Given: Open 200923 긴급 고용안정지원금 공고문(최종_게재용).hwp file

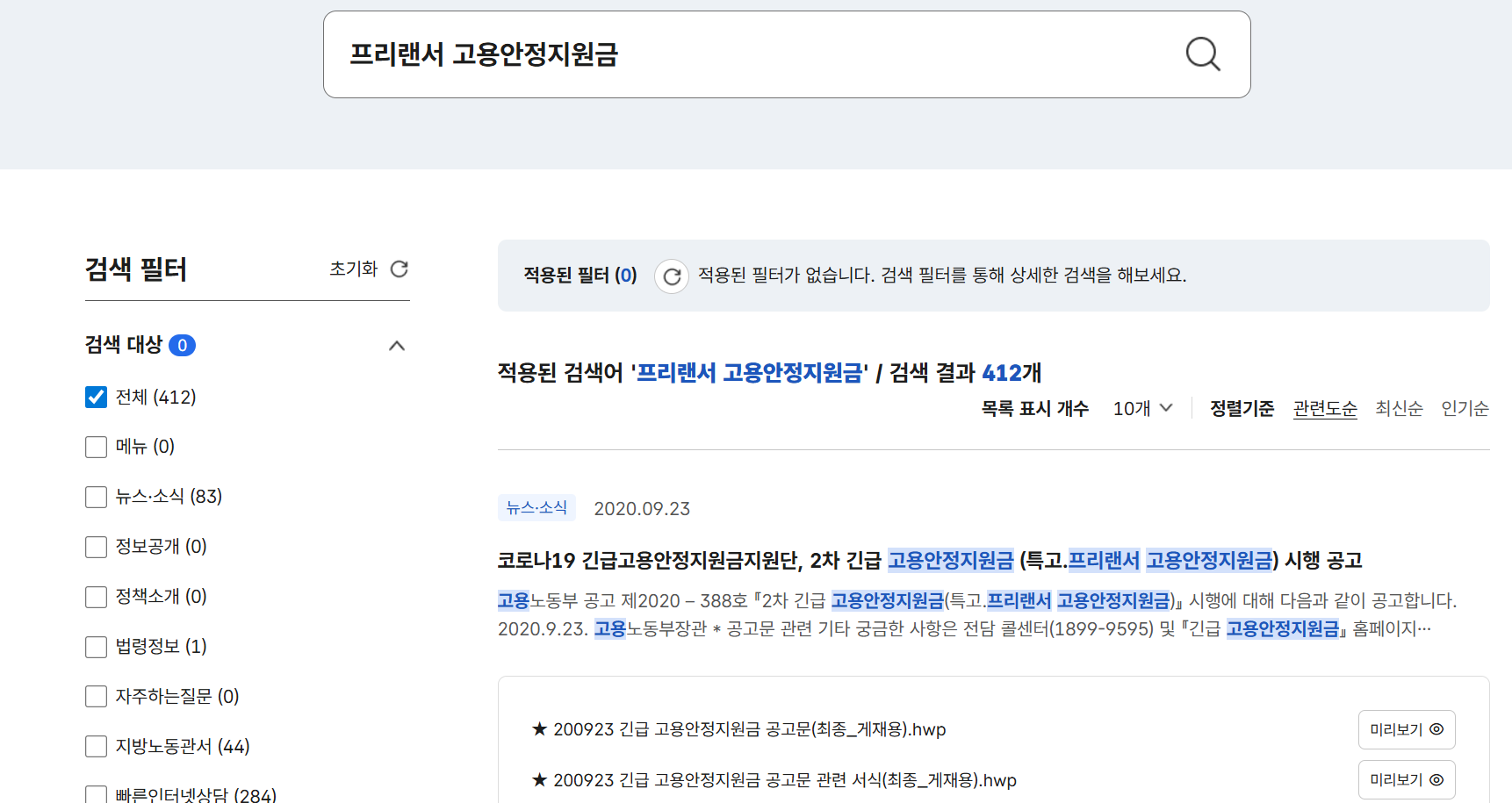Looking at the screenshot, I should [x=738, y=729].
